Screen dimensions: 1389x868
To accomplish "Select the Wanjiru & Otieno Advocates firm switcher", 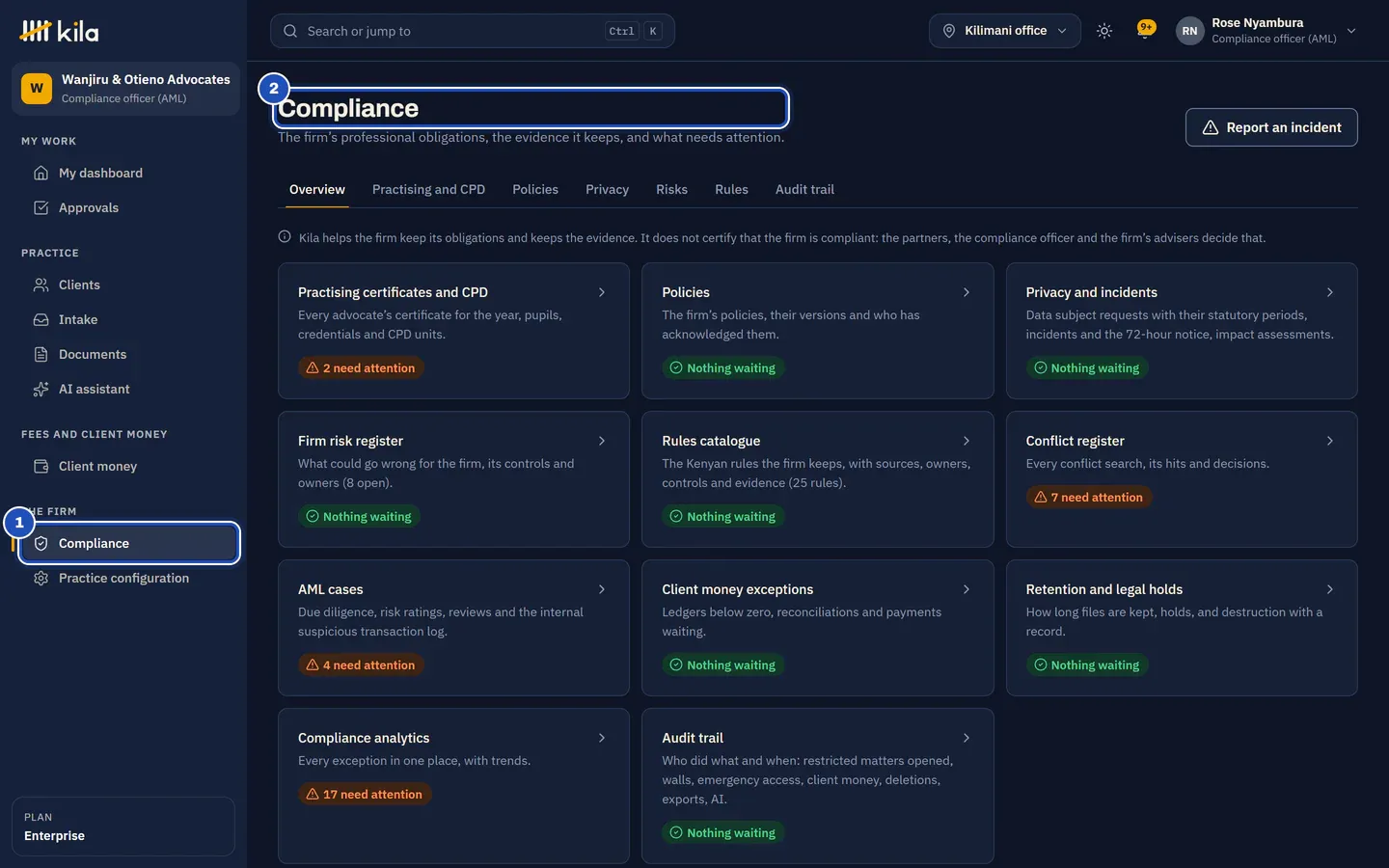I will [125, 89].
